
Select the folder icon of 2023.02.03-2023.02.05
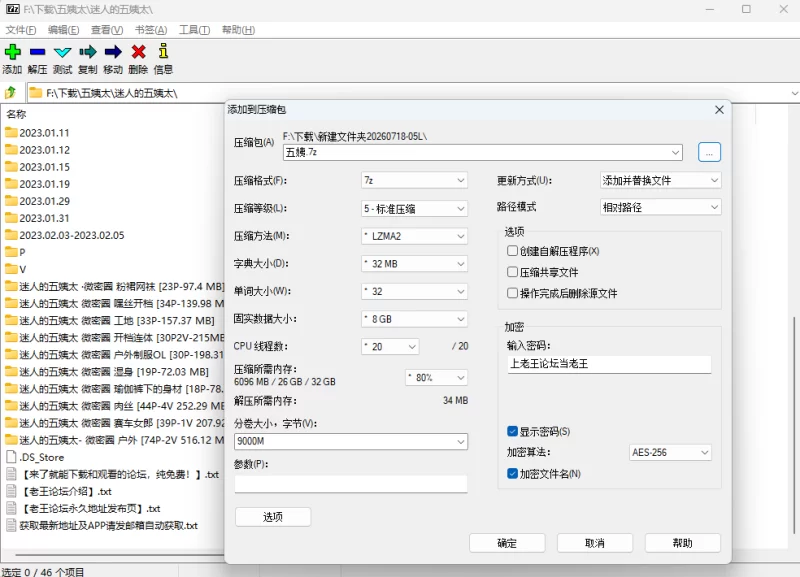pyautogui.click(x=11, y=235)
